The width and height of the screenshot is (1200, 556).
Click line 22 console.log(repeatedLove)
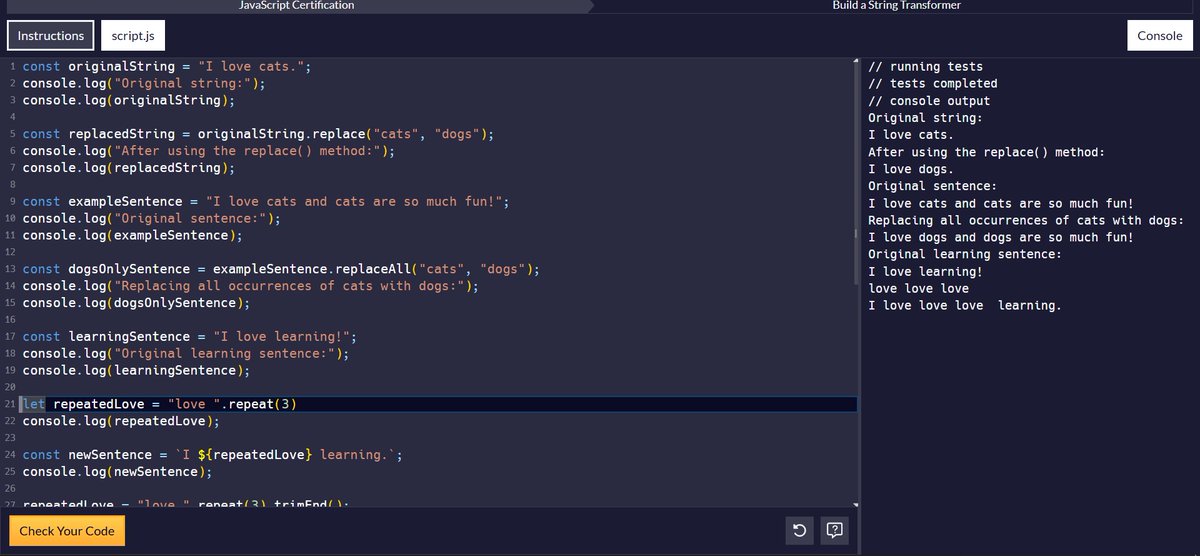[121, 421]
